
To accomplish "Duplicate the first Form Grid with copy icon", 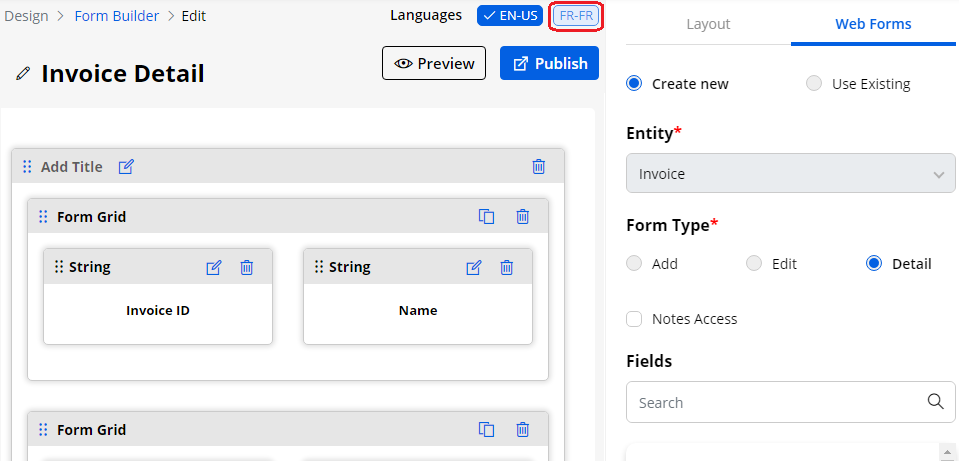I will [487, 217].
